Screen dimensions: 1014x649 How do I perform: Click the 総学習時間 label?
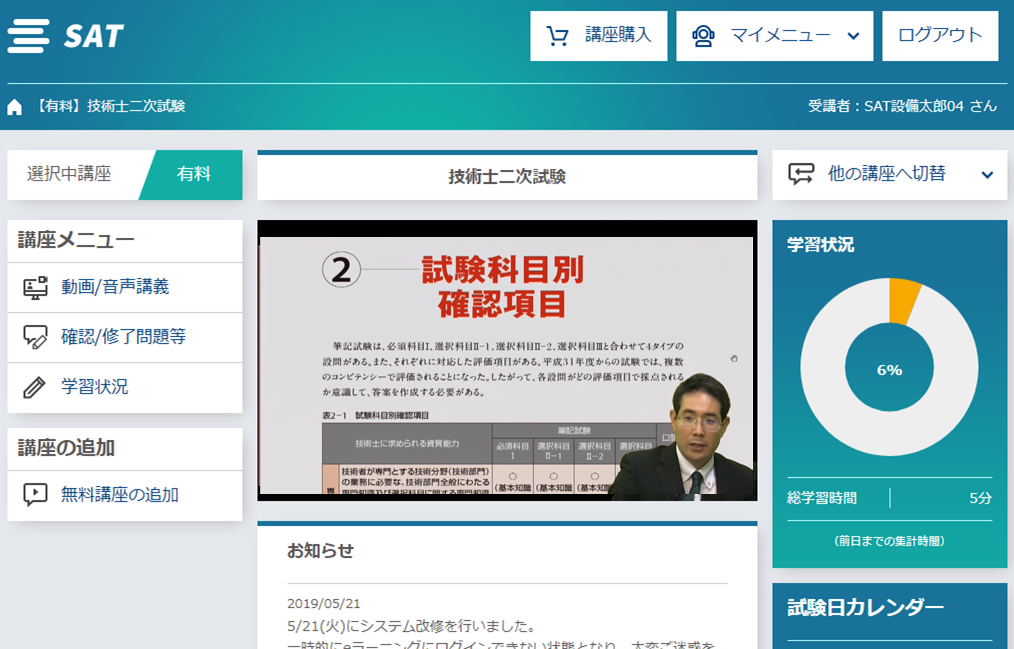(x=822, y=498)
